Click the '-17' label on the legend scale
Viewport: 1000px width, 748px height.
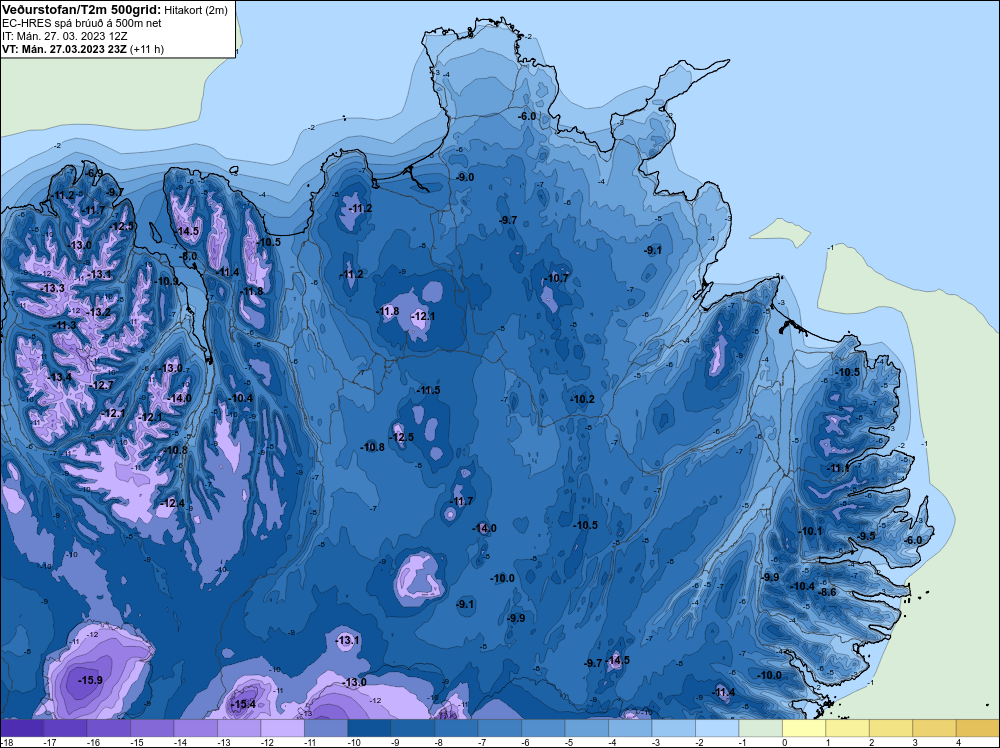[x=48, y=742]
